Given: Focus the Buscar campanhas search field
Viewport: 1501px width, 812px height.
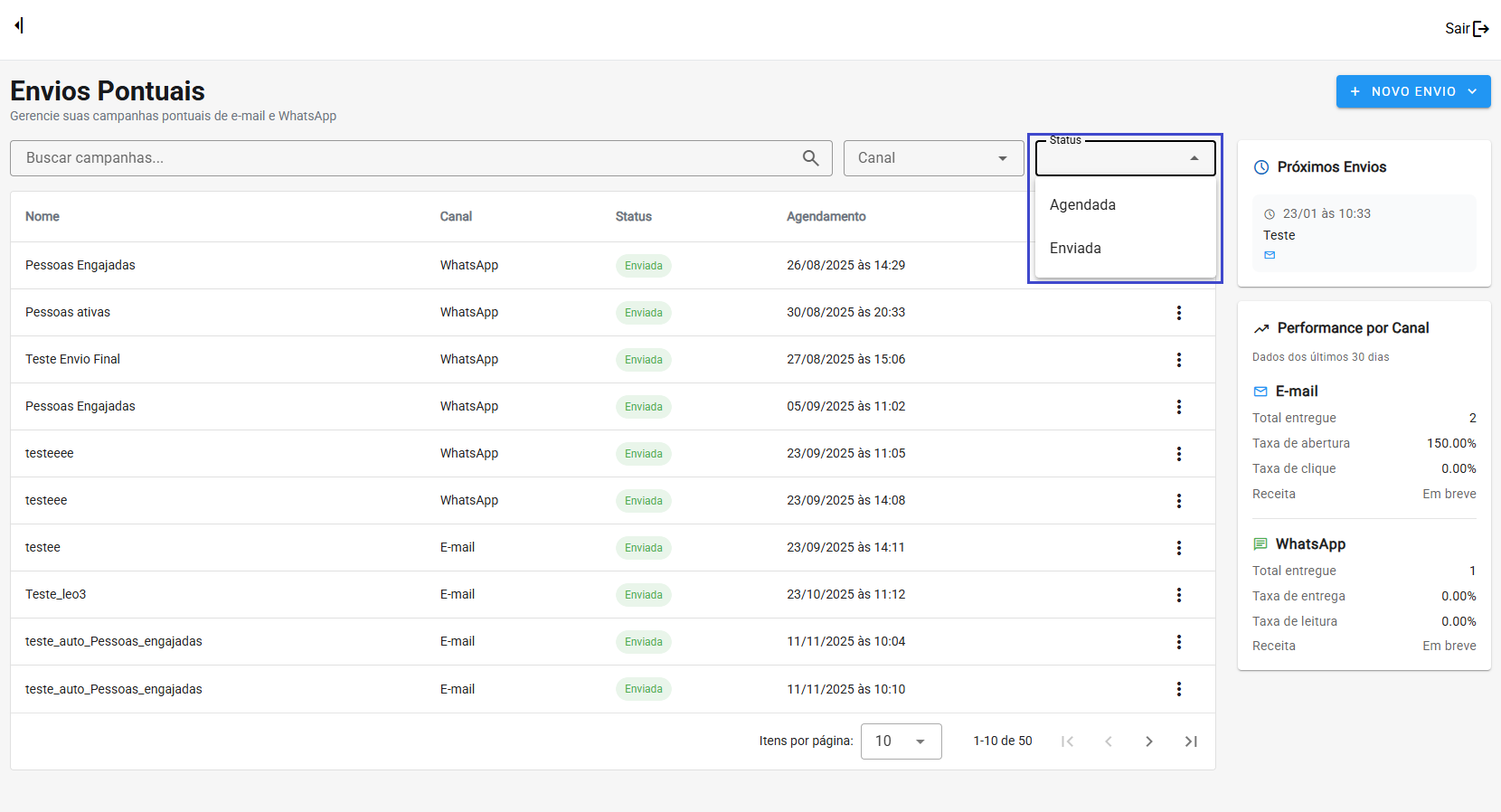Looking at the screenshot, I should click(x=407, y=158).
